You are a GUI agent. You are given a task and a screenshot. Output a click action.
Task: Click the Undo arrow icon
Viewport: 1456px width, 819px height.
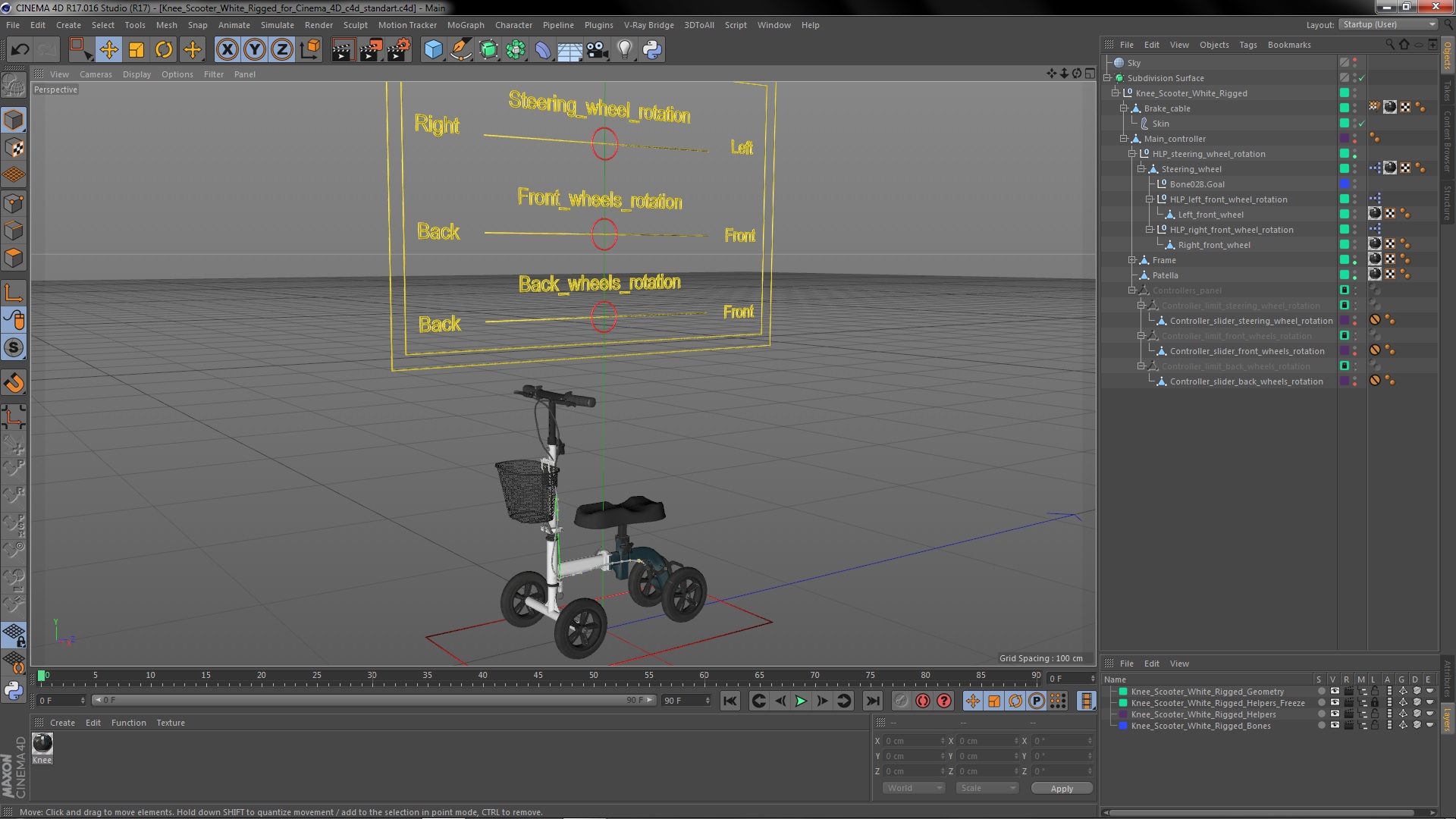pos(20,50)
